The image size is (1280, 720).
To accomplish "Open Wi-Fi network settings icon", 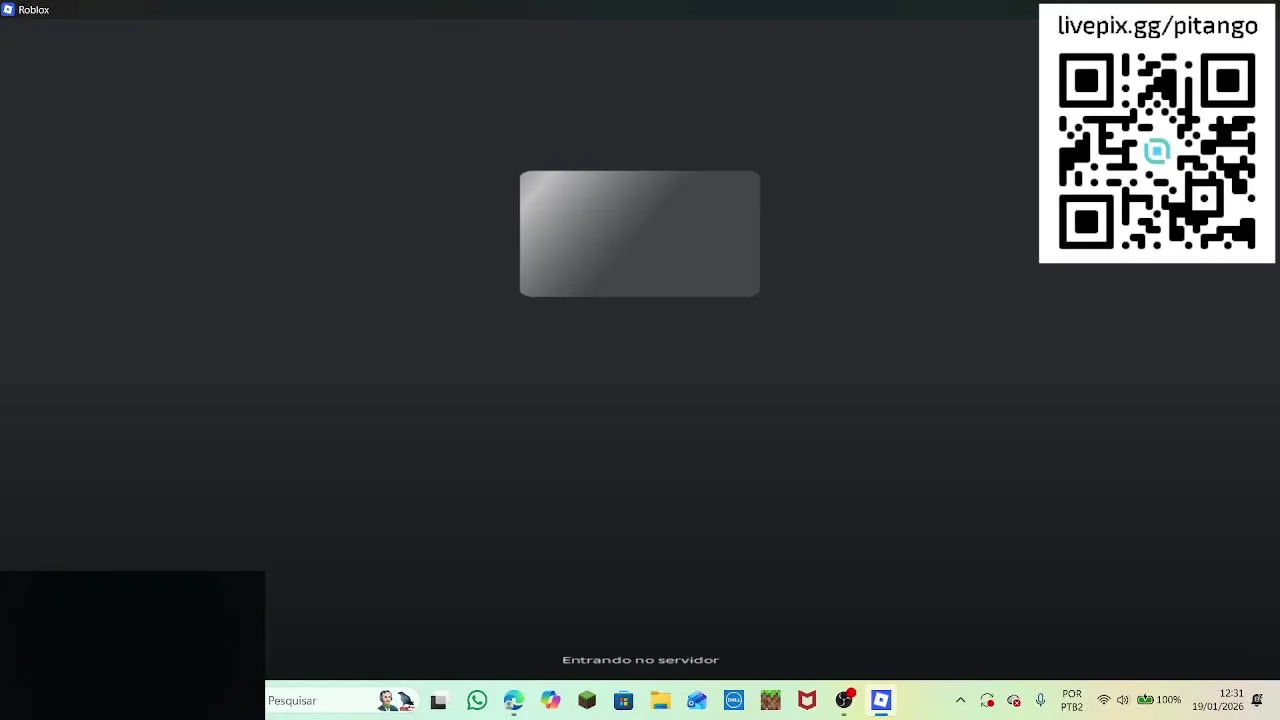I will [x=1104, y=701].
